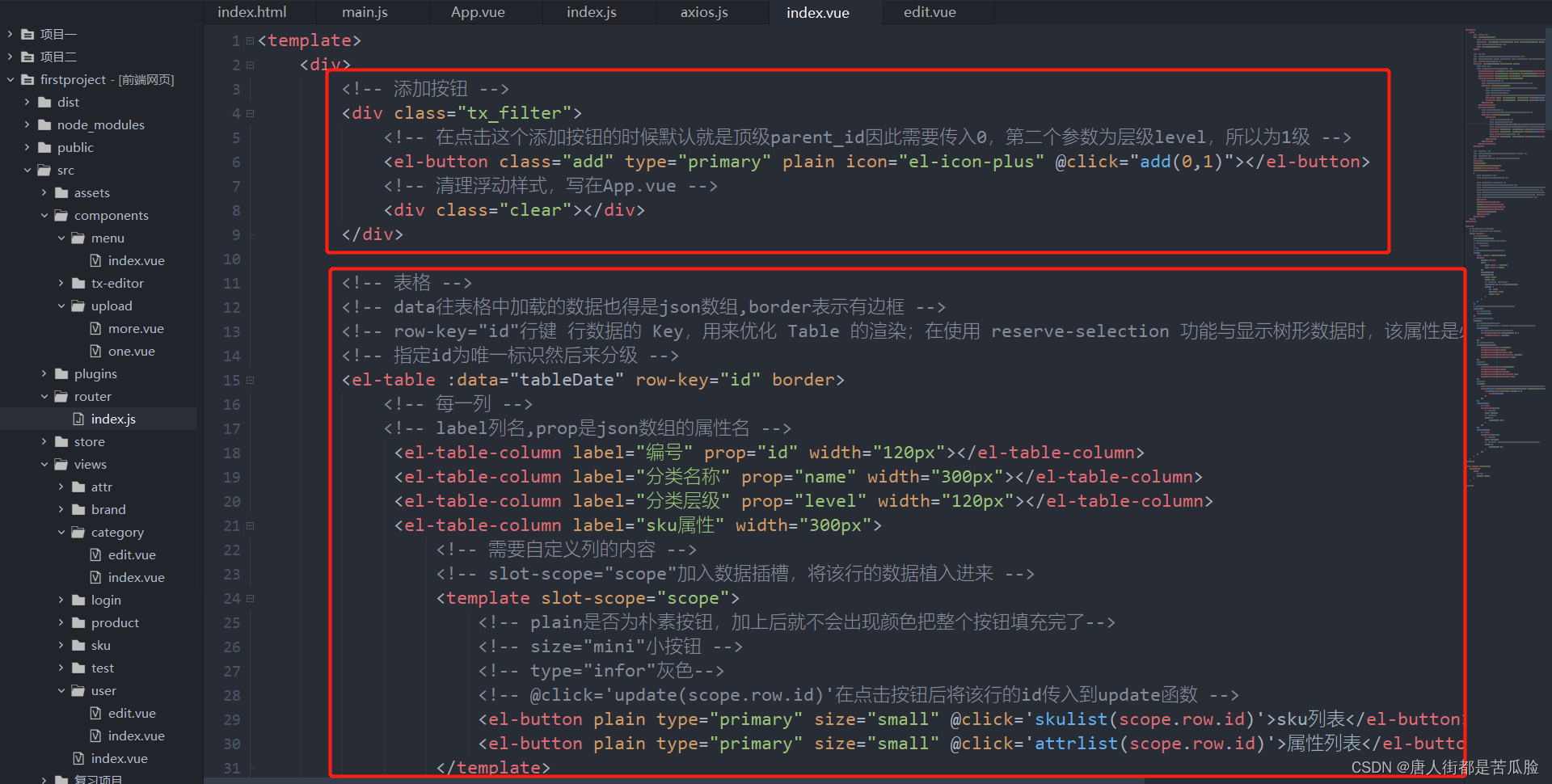Expand the dist folder chevron

point(27,102)
